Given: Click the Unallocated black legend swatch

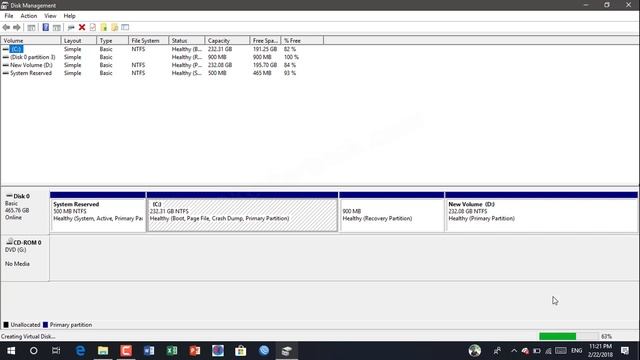Looking at the screenshot, I should pos(6,325).
